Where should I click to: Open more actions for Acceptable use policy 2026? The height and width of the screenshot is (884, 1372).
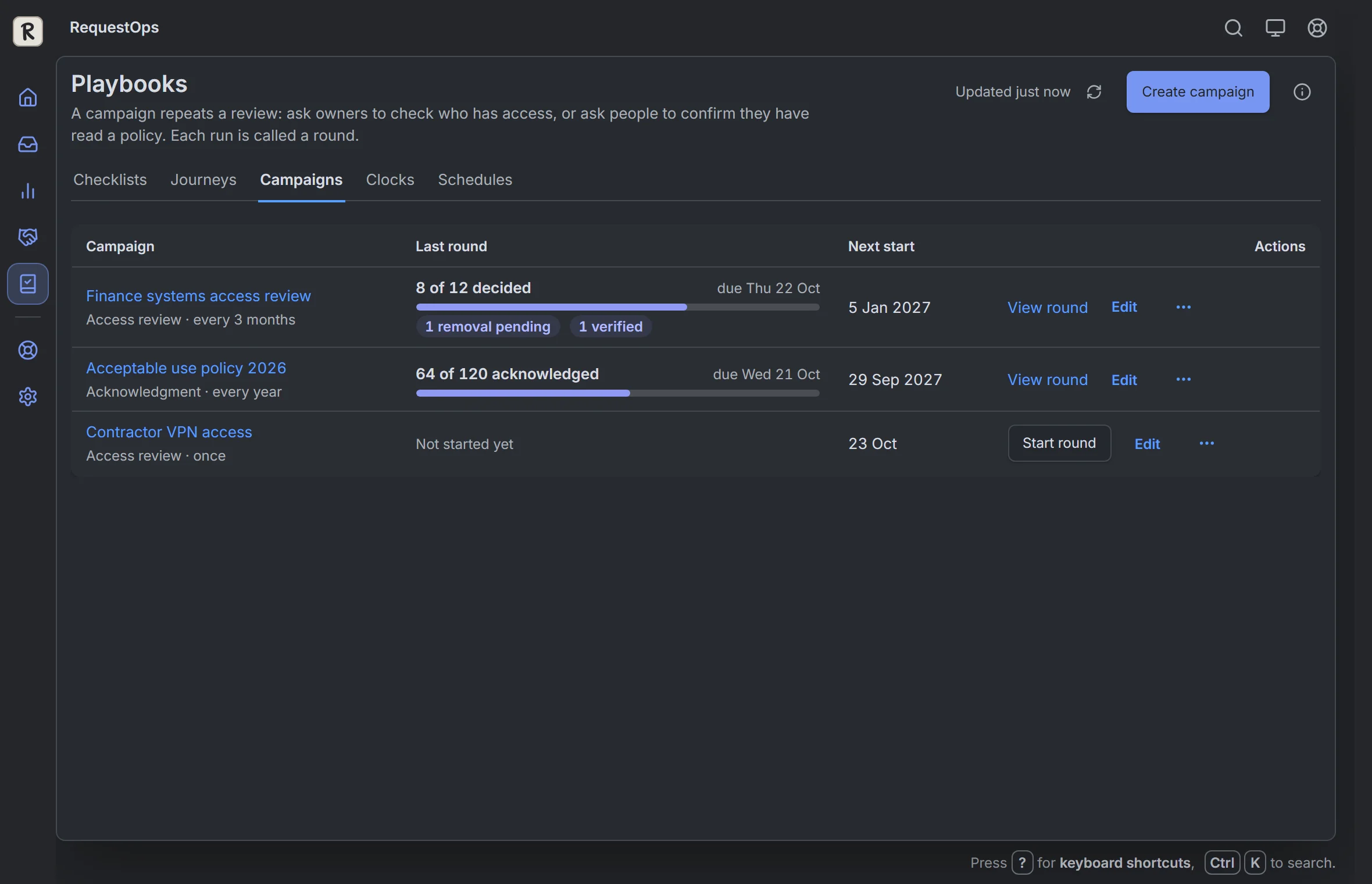pos(1183,379)
